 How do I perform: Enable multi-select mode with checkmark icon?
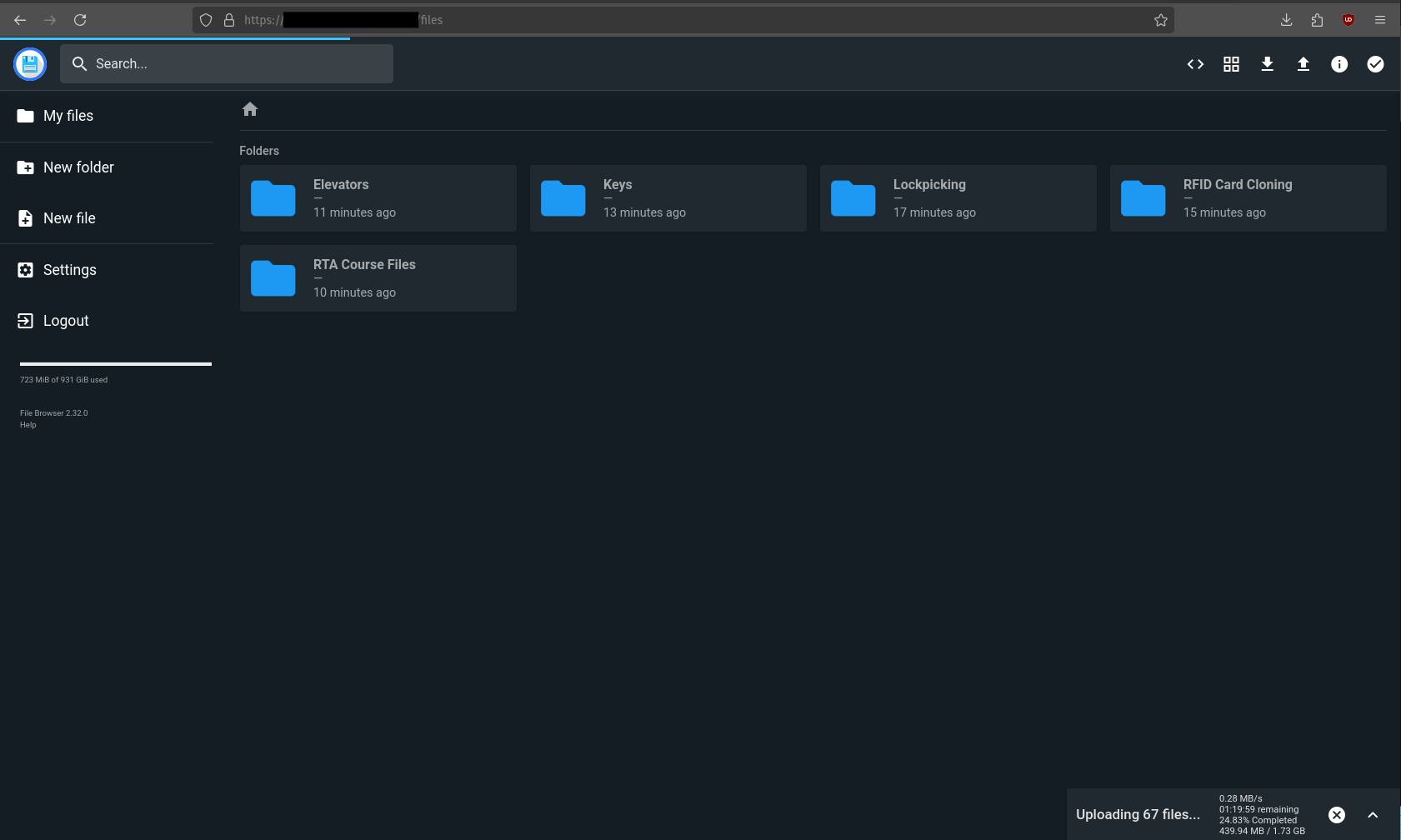pos(1375,63)
